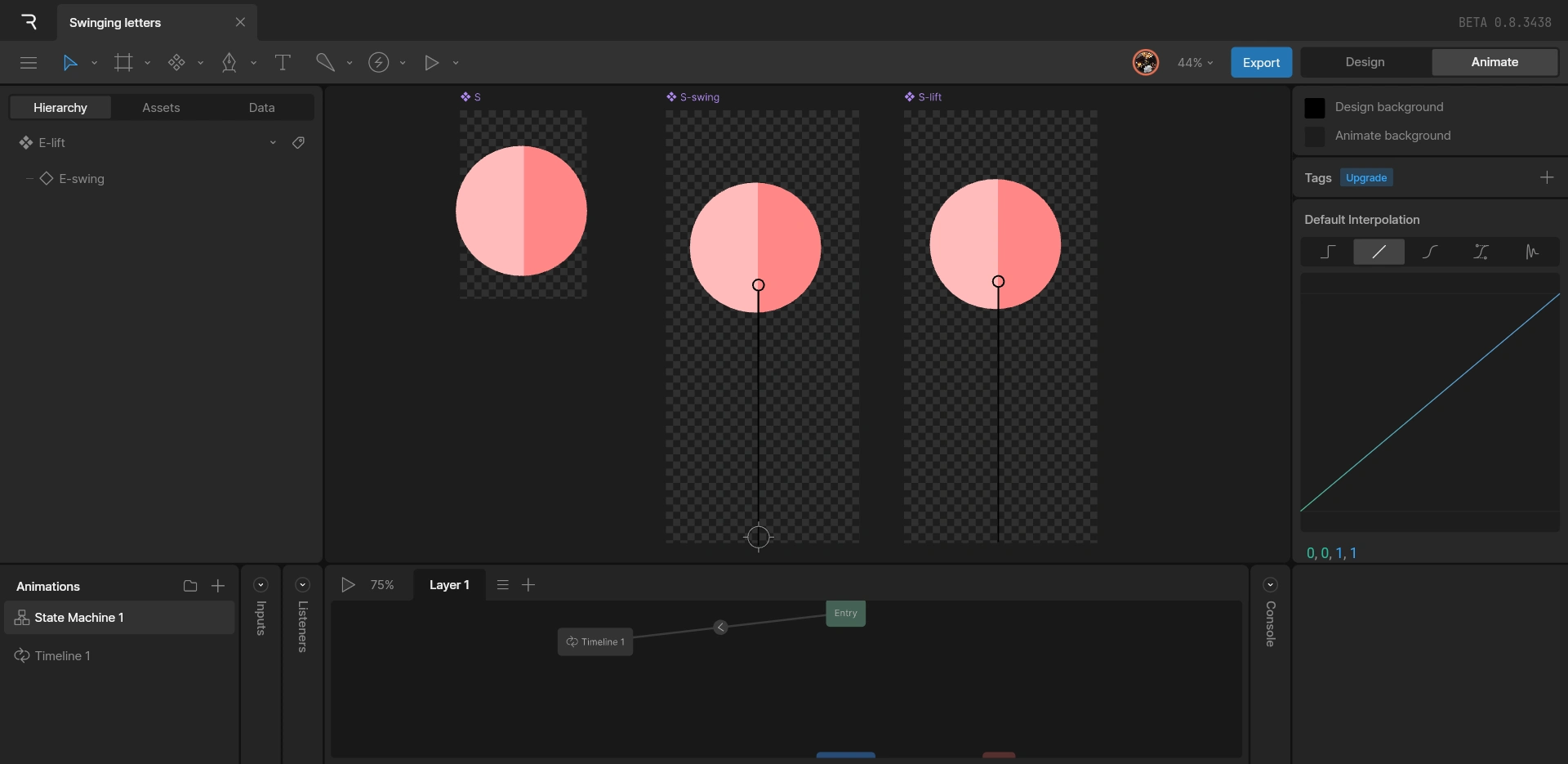Switch to the Hierarchy tab

click(60, 108)
